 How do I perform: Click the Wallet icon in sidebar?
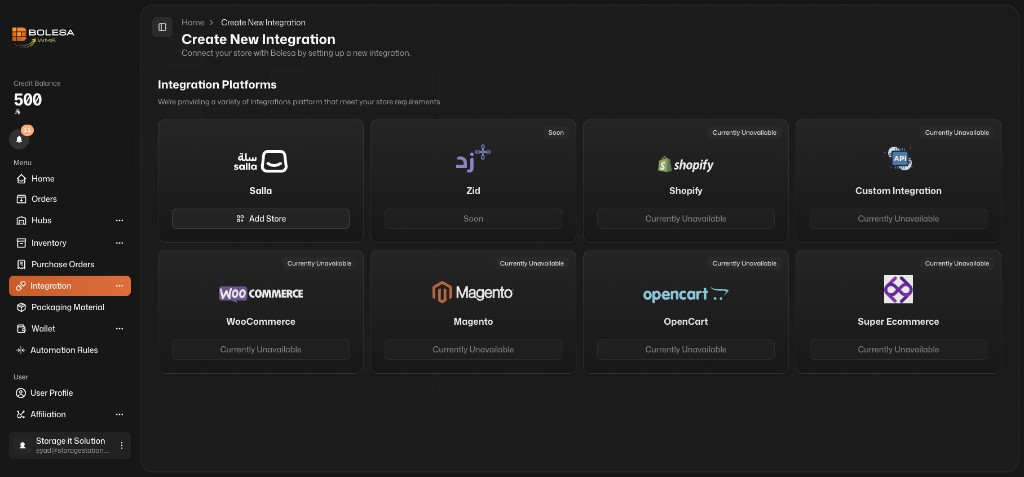pos(21,329)
